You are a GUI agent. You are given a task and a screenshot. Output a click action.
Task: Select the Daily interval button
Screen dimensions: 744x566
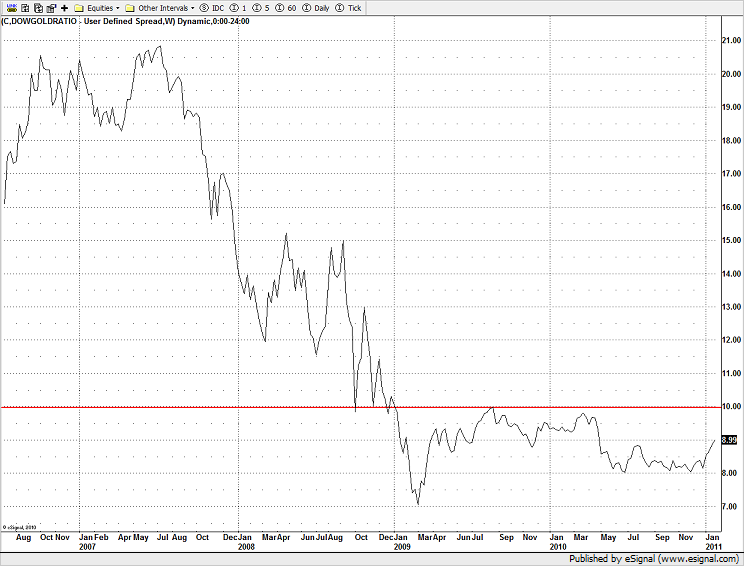(316, 8)
